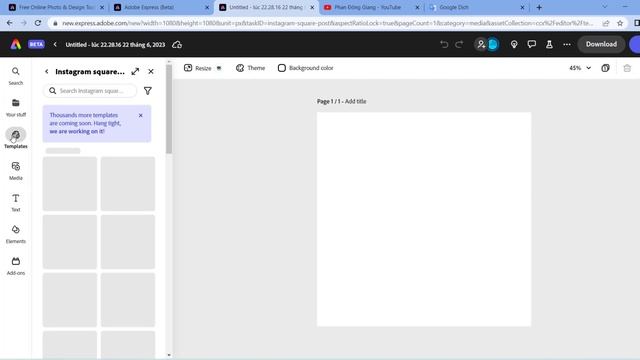Open the three-dots more menu
640x360 pixels.
pyautogui.click(x=567, y=44)
